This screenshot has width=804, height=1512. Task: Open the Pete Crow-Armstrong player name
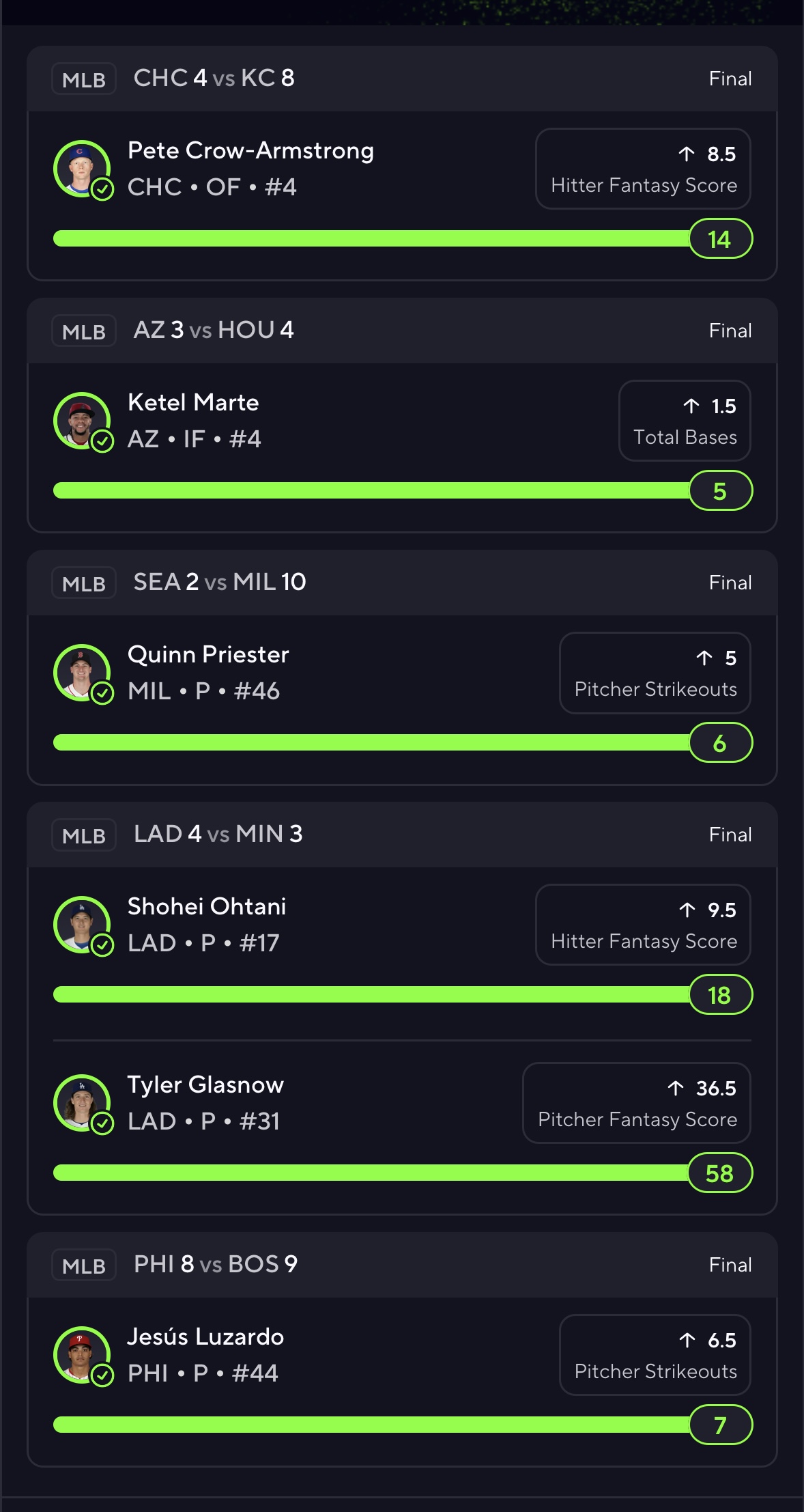click(250, 150)
